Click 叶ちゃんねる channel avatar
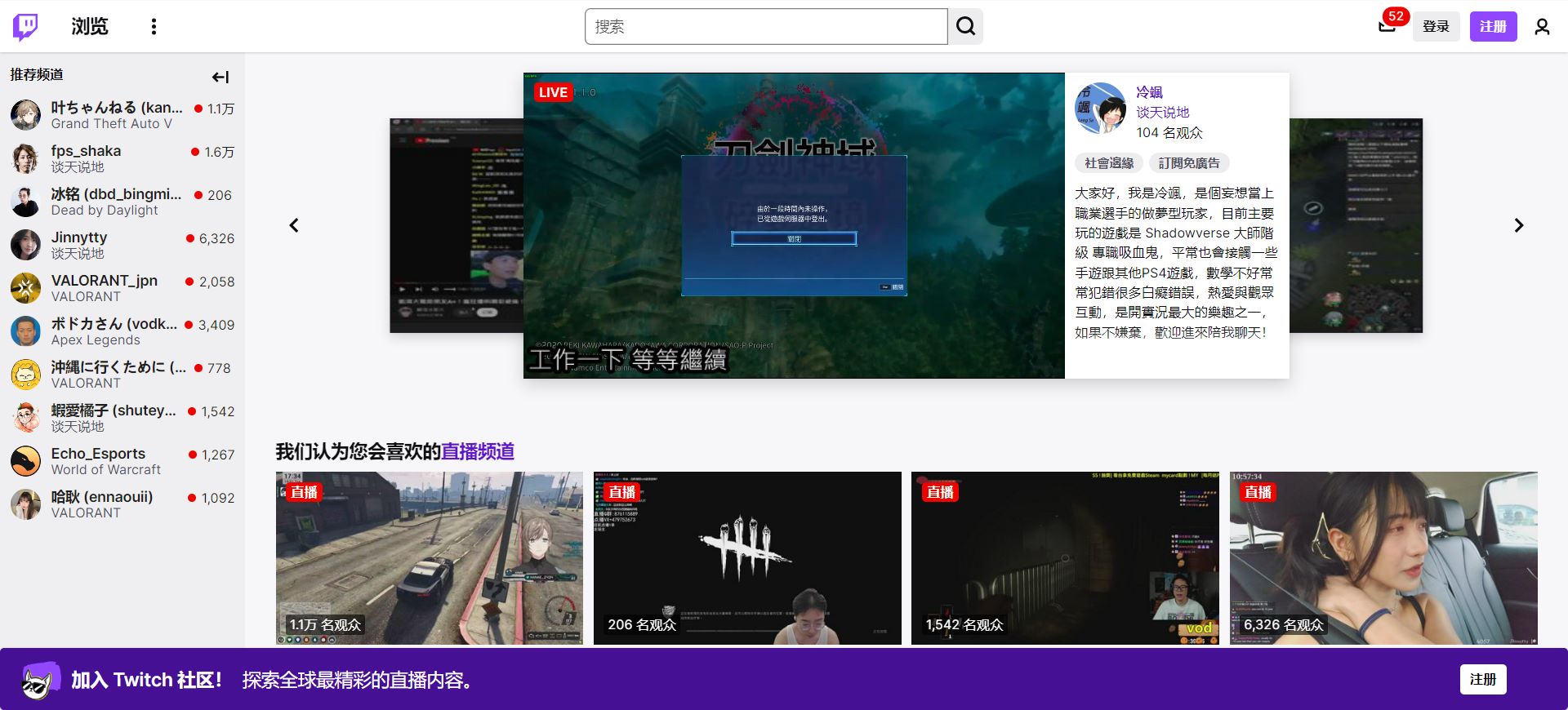The height and width of the screenshot is (710, 1568). click(x=25, y=115)
